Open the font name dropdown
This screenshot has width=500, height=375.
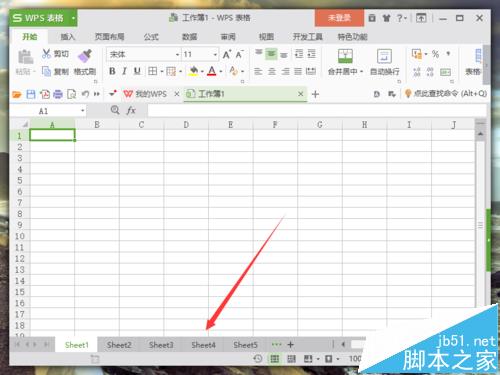177,55
